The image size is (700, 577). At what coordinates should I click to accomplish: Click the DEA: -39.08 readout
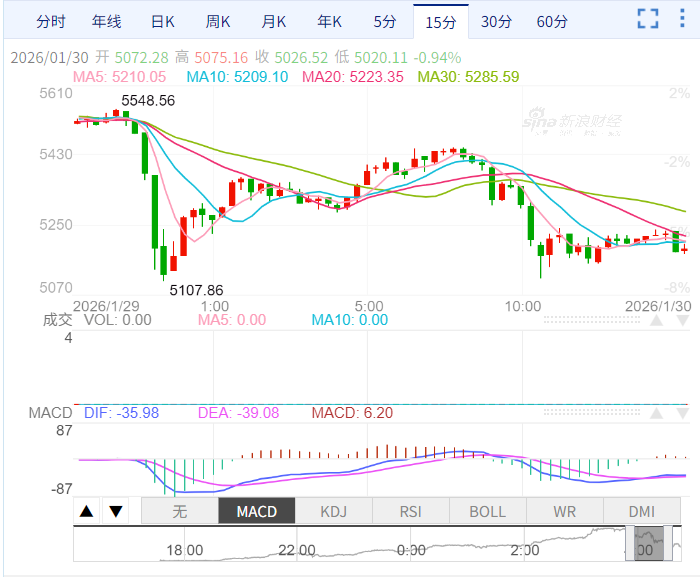point(238,413)
